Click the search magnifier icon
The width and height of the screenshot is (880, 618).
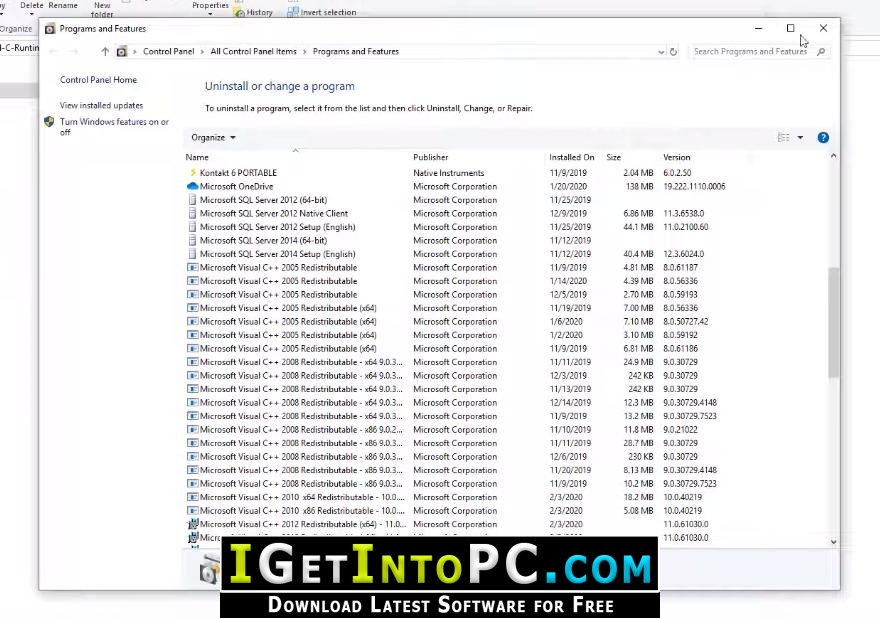(x=821, y=52)
